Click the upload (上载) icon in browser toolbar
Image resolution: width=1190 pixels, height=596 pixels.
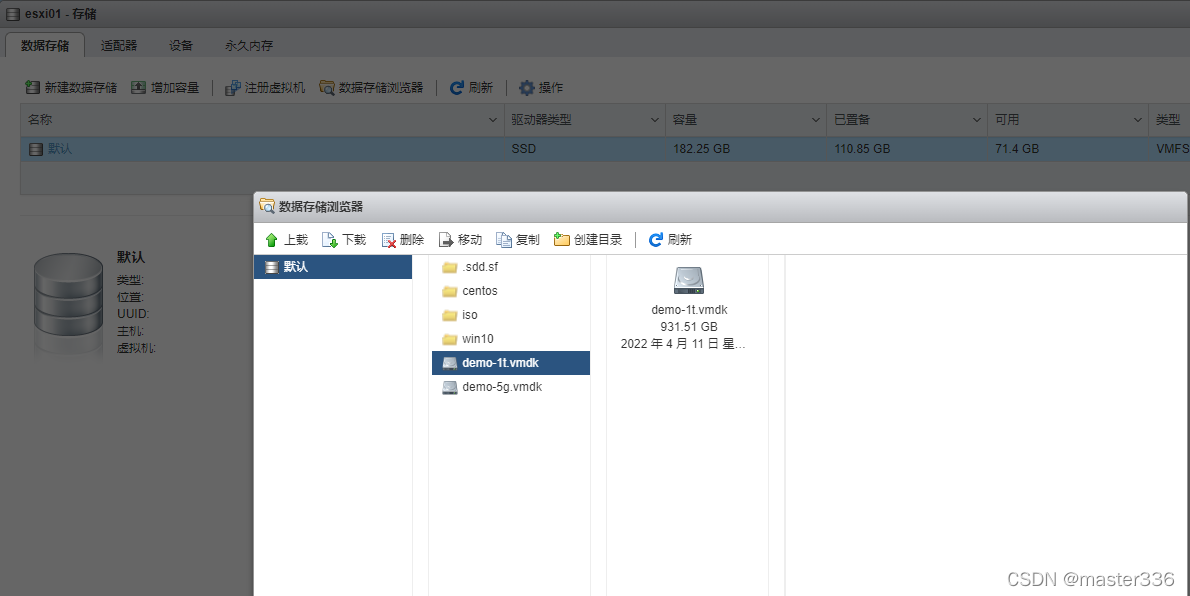tap(272, 240)
